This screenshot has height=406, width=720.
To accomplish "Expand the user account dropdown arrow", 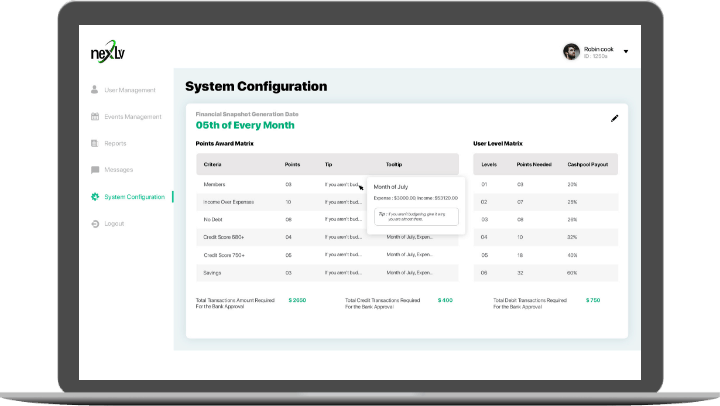I will click(x=626, y=51).
